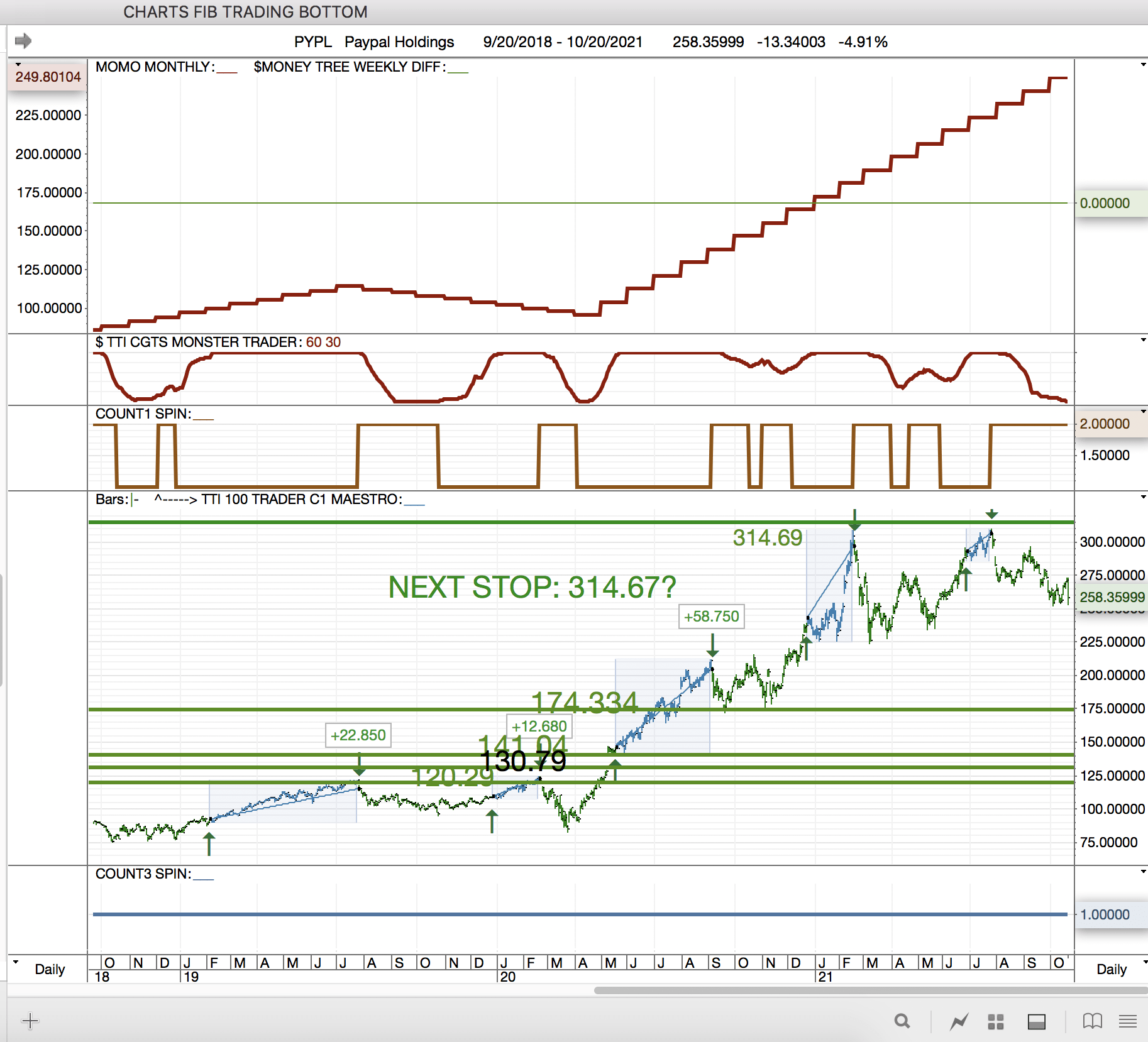
Task: Open the COUNT1 SPIN pane corner dropdown arrow
Action: click(1143, 412)
